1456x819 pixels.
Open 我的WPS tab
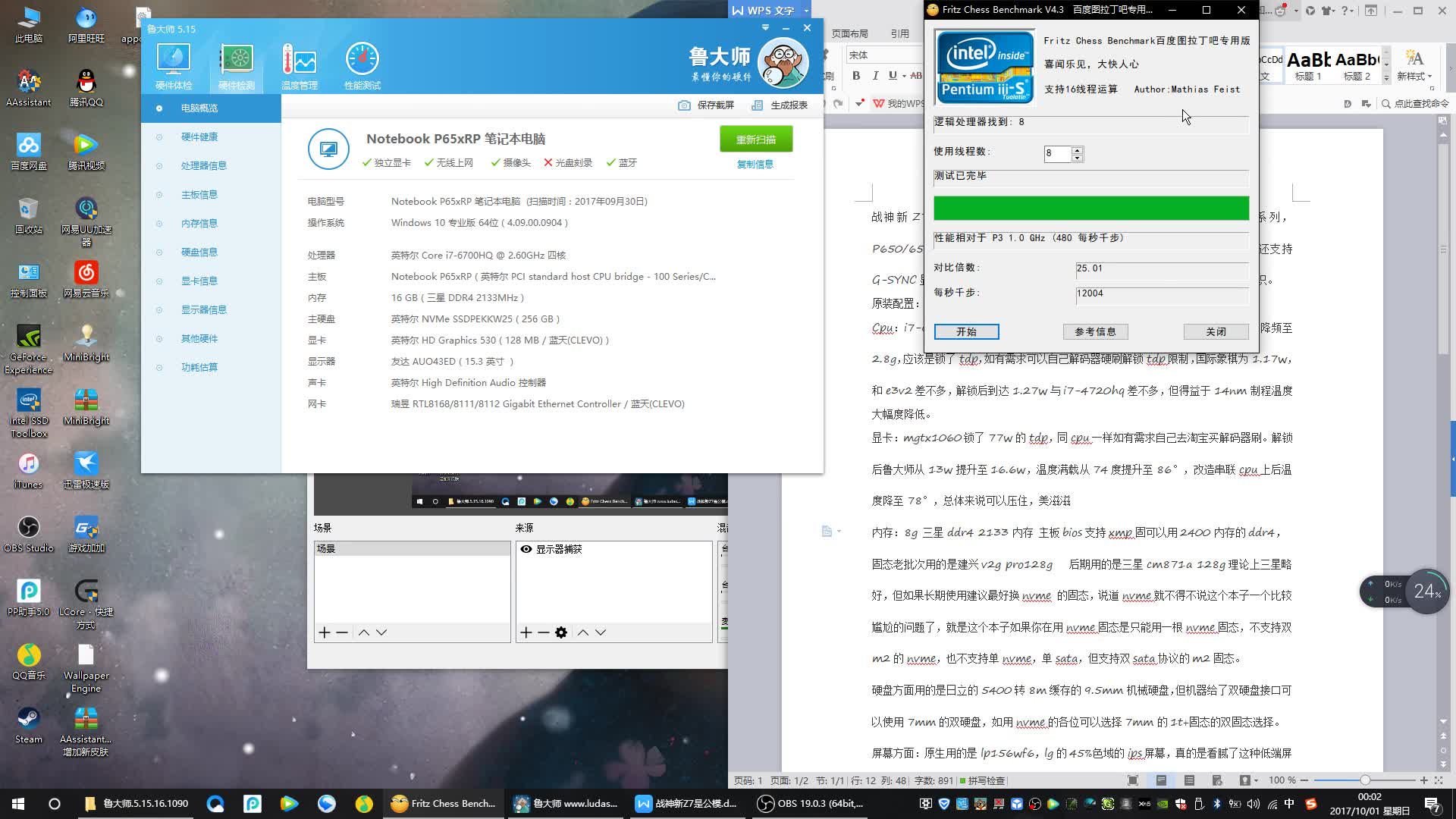pyautogui.click(x=899, y=104)
